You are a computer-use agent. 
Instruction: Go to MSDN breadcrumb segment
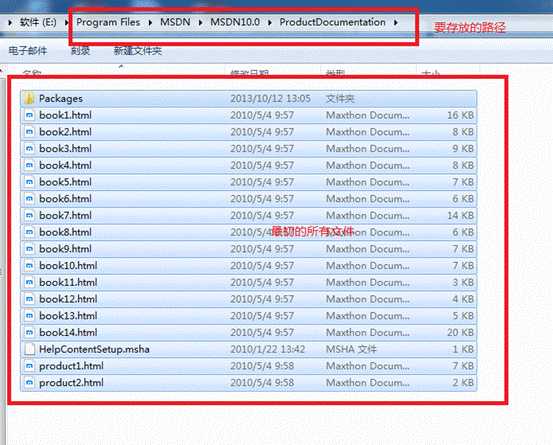(175, 22)
